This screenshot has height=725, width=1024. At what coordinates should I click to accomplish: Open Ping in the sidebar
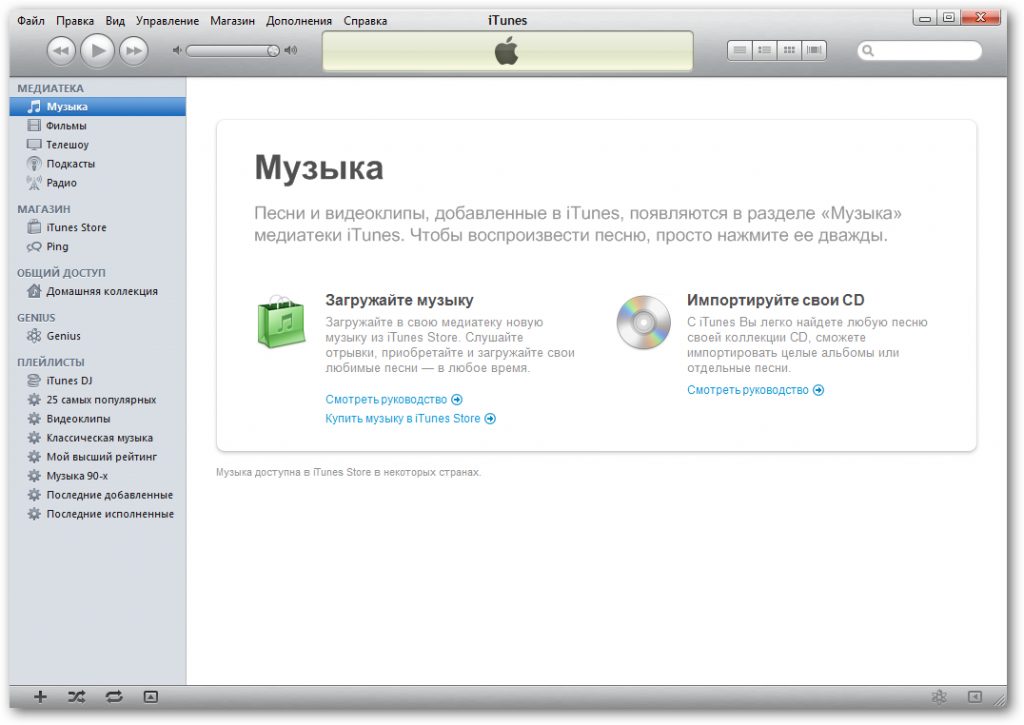tap(57, 246)
